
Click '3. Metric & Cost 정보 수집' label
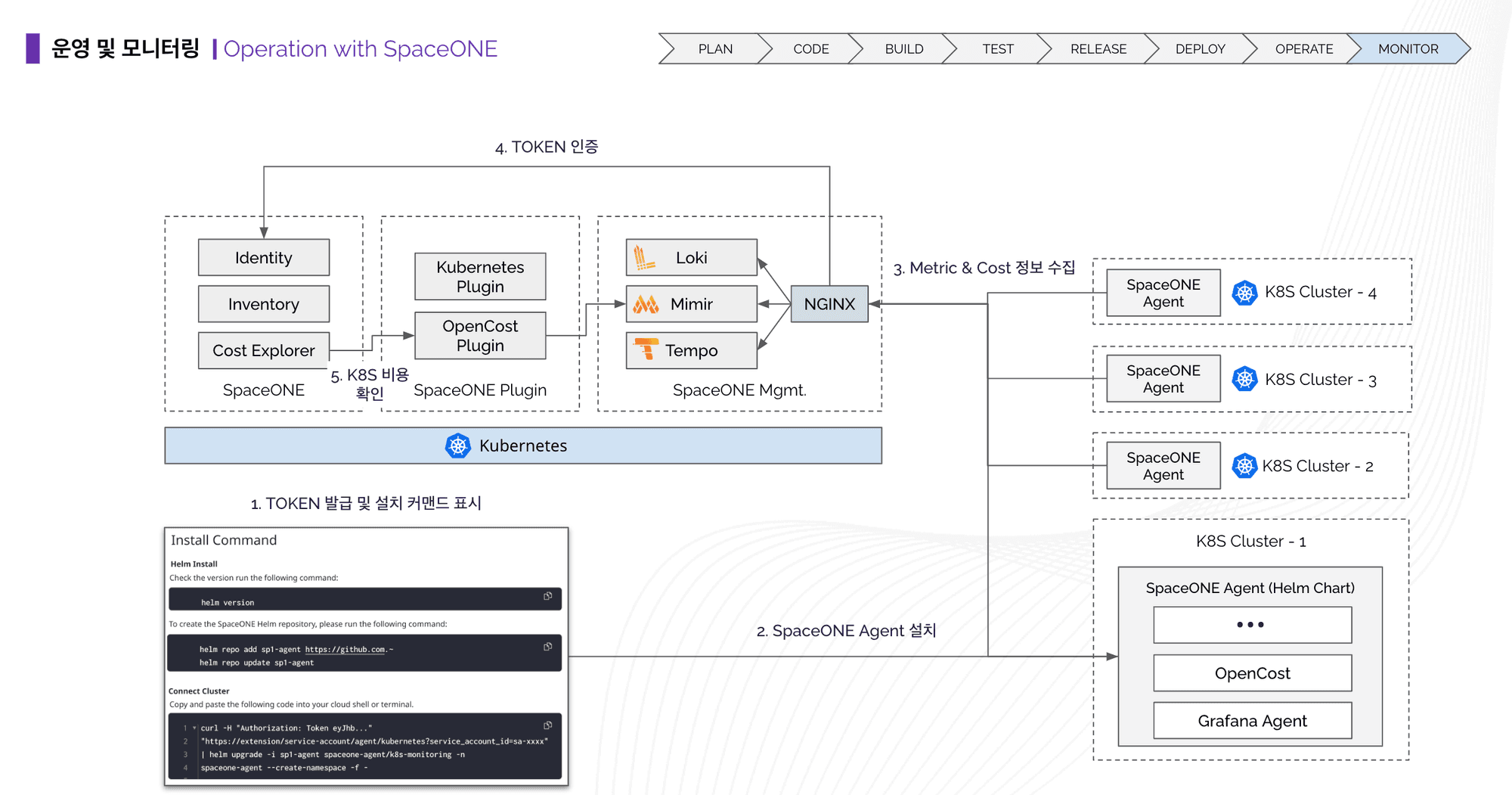(x=984, y=268)
